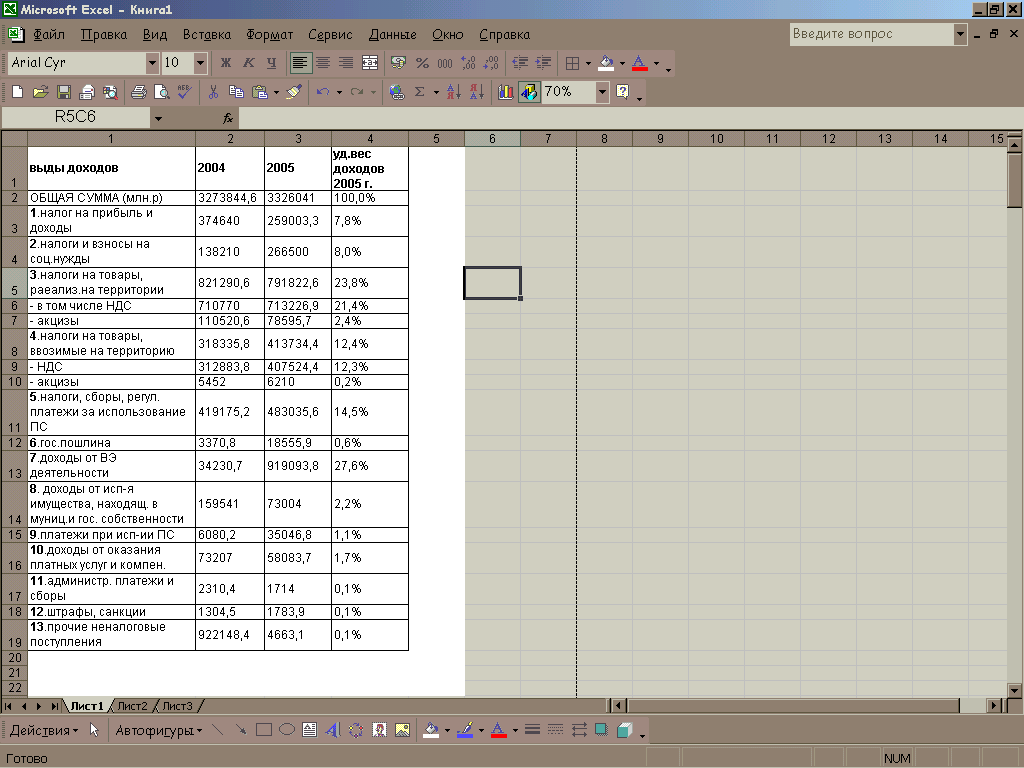1024x768 pixels.
Task: Activate the Format Painter brush
Action: 294,92
